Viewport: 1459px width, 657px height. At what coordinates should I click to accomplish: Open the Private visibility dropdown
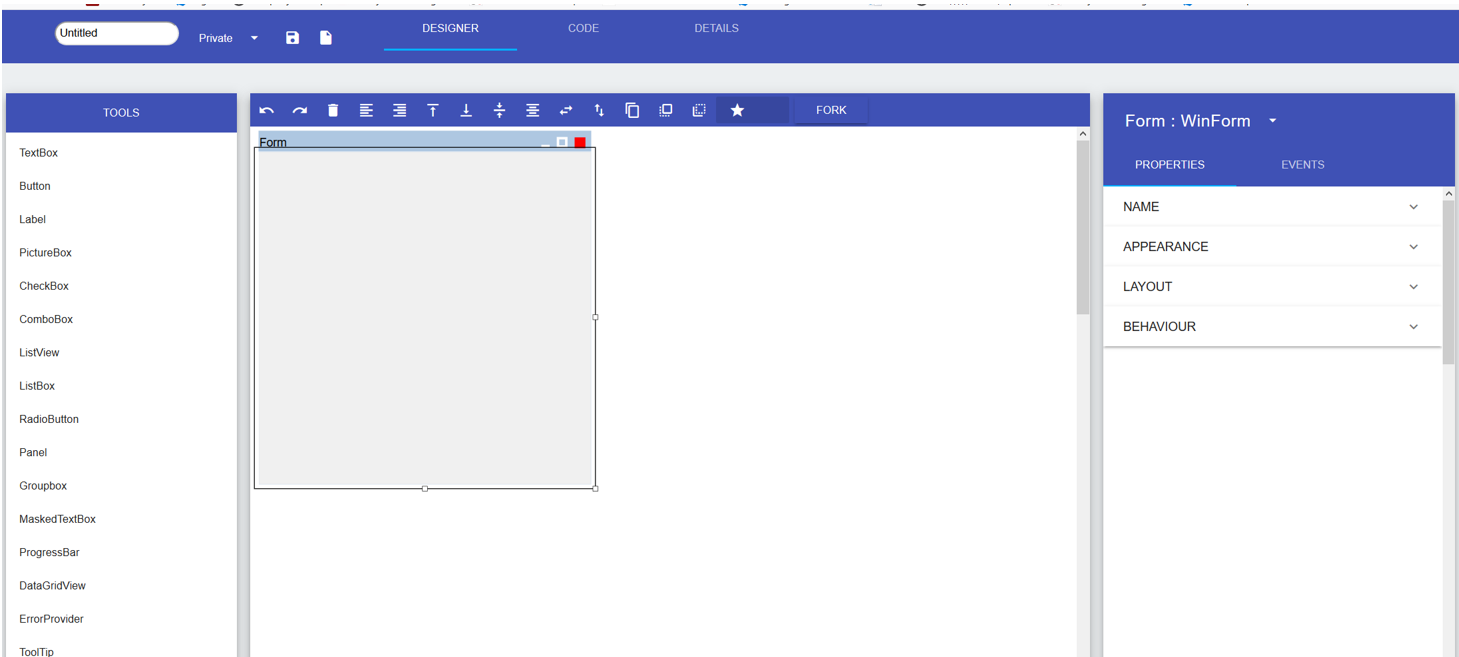coord(253,38)
